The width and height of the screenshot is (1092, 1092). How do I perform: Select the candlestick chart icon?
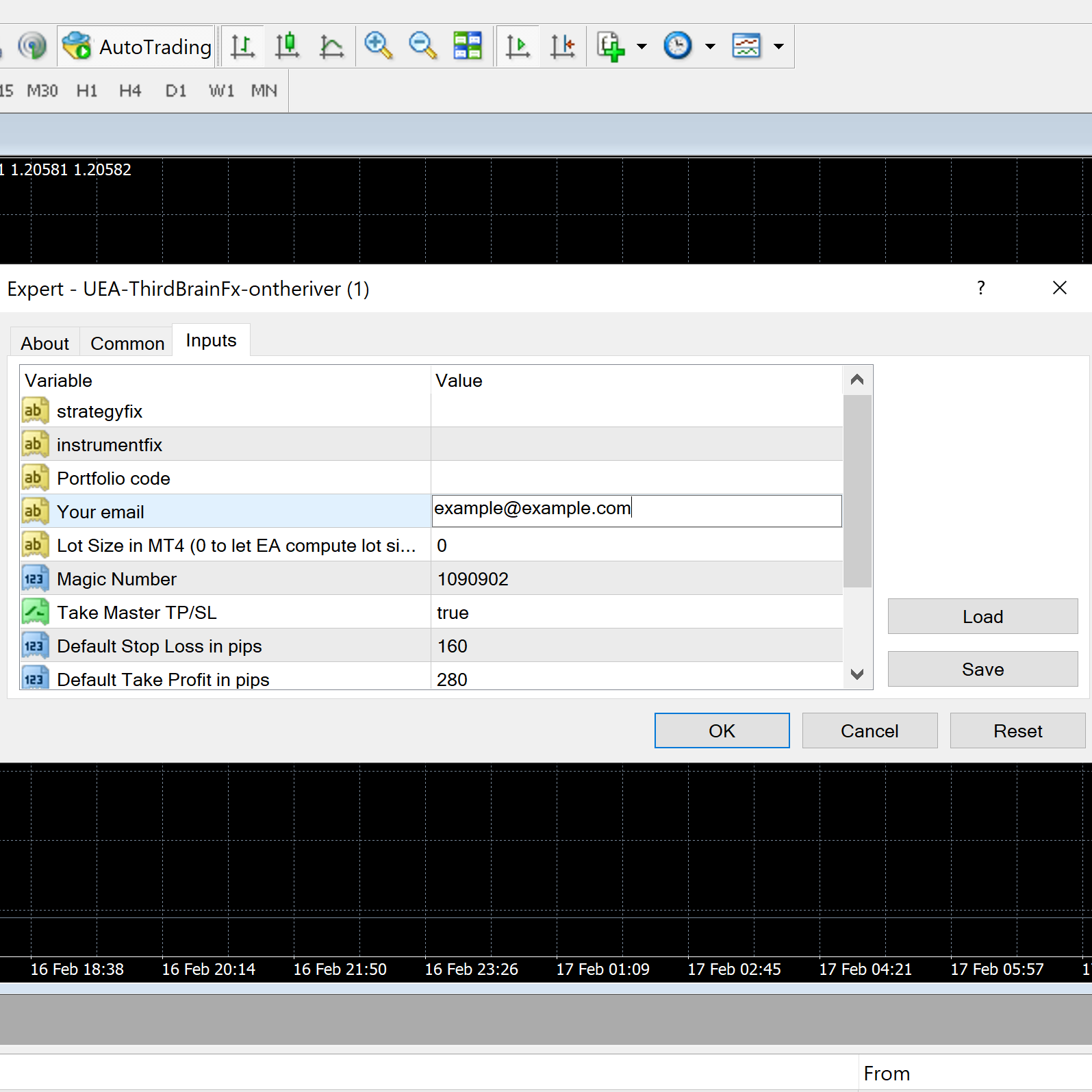coord(288,47)
